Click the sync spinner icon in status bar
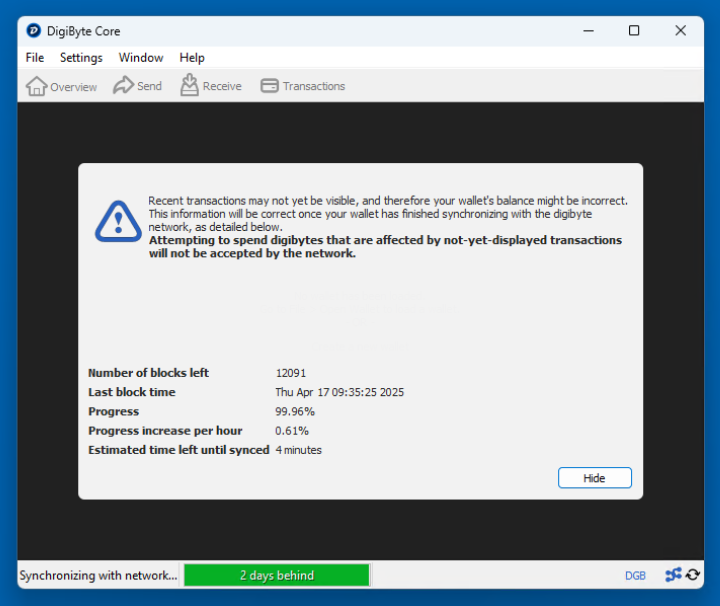This screenshot has height=606, width=720. coord(693,574)
